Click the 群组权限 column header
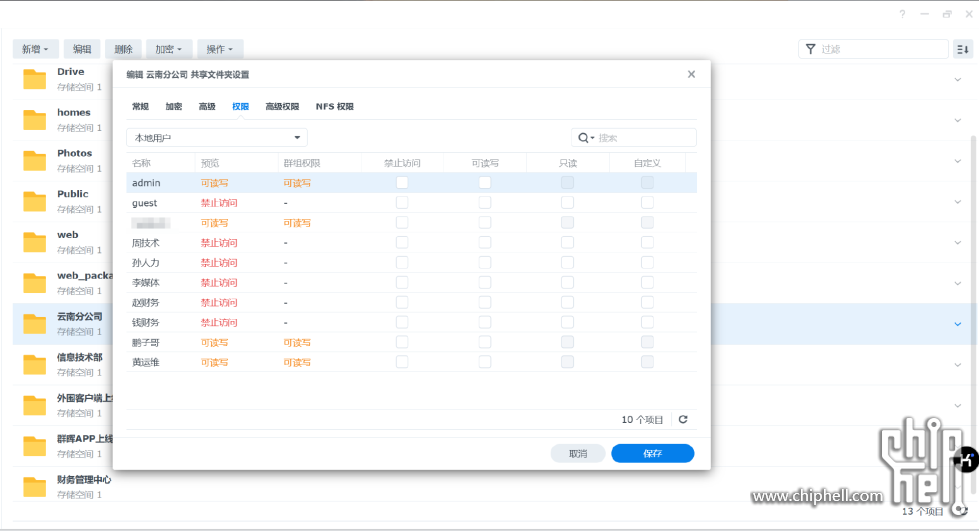 click(302, 163)
